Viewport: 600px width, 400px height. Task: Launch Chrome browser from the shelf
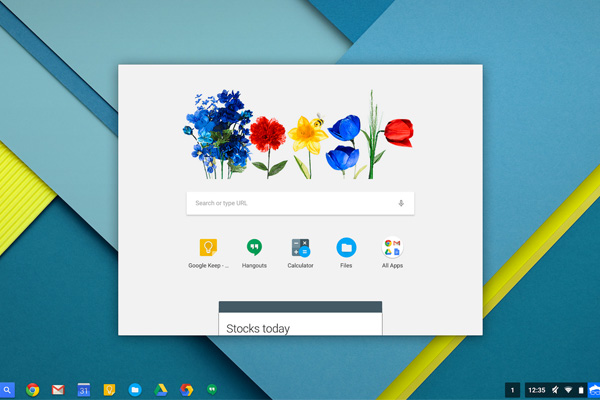click(x=33, y=390)
